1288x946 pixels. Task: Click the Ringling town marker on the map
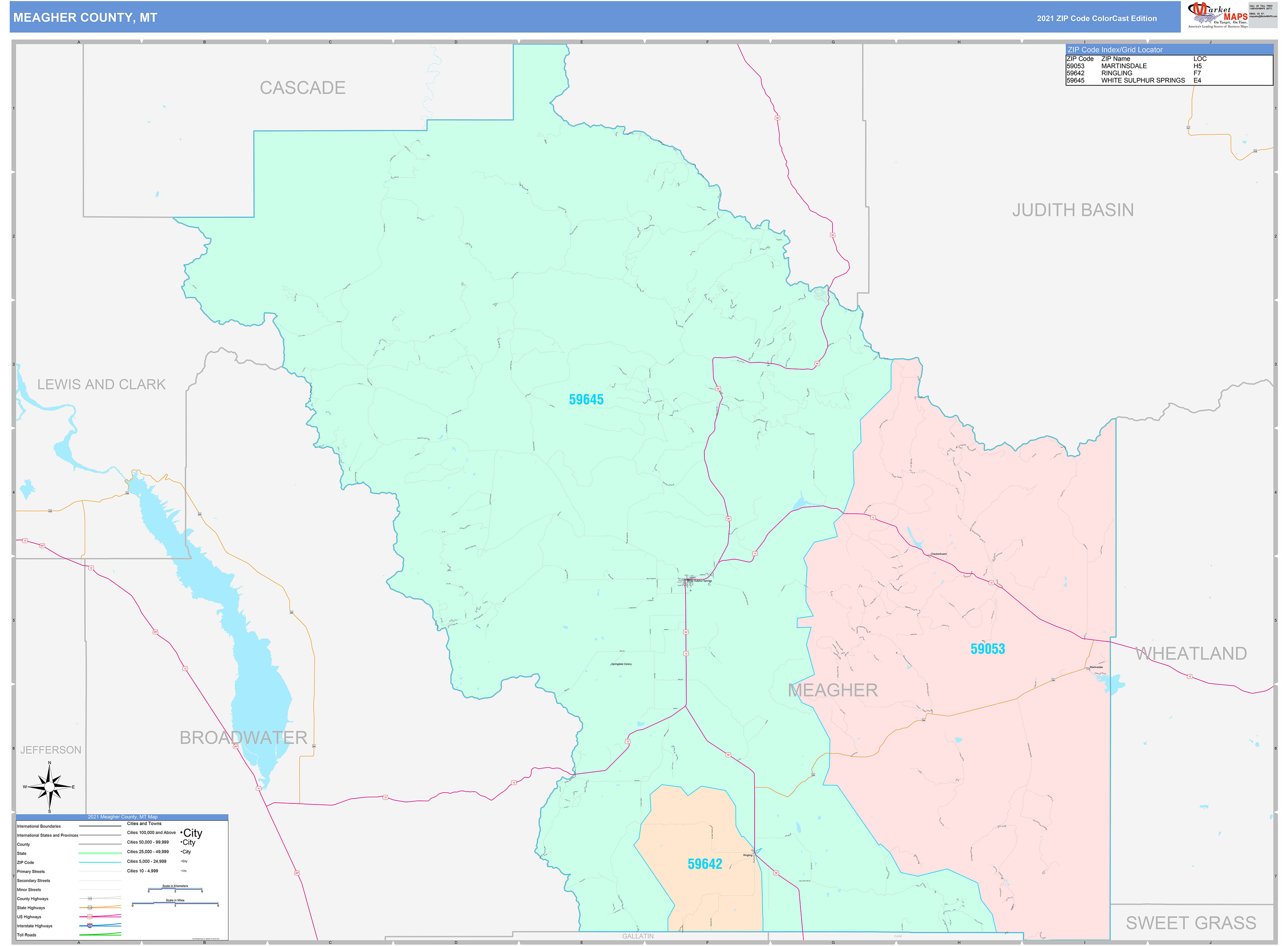pyautogui.click(x=754, y=854)
